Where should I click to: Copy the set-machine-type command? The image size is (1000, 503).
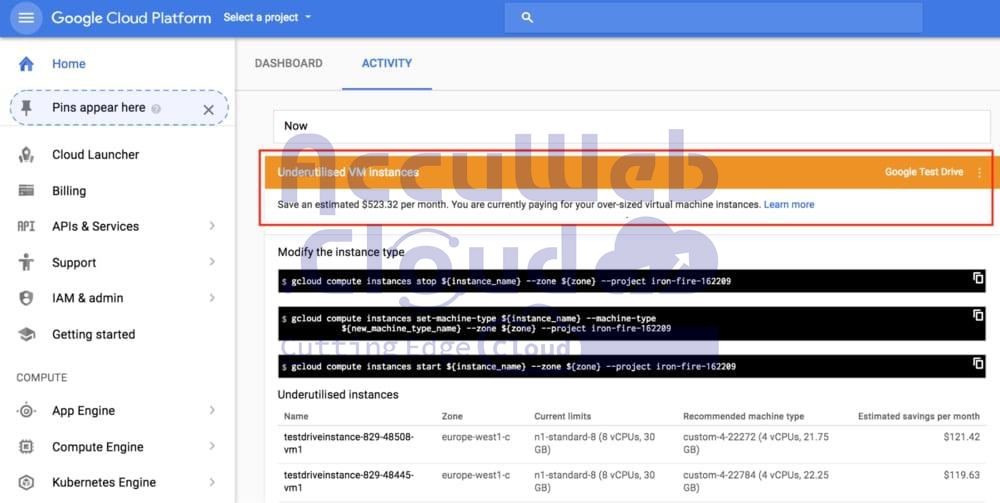coord(978,316)
